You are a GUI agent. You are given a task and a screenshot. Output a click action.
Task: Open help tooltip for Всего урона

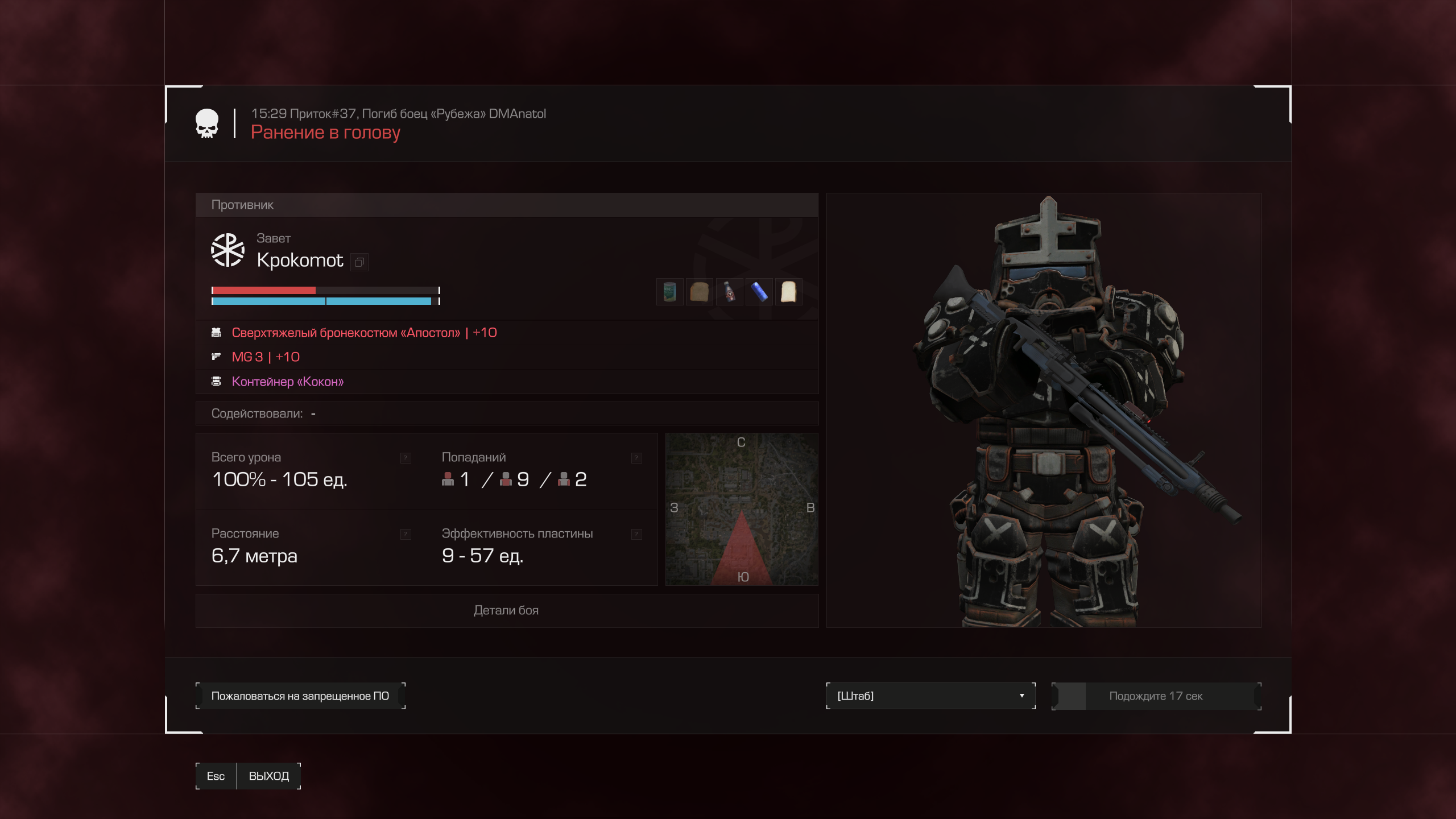(406, 458)
